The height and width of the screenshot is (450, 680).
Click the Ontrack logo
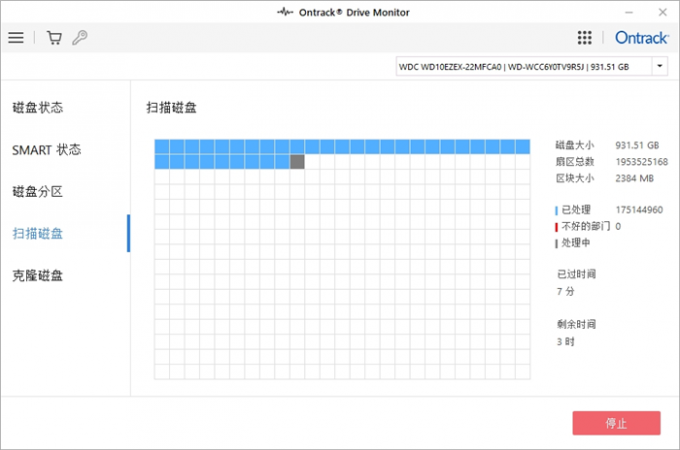coord(642,38)
